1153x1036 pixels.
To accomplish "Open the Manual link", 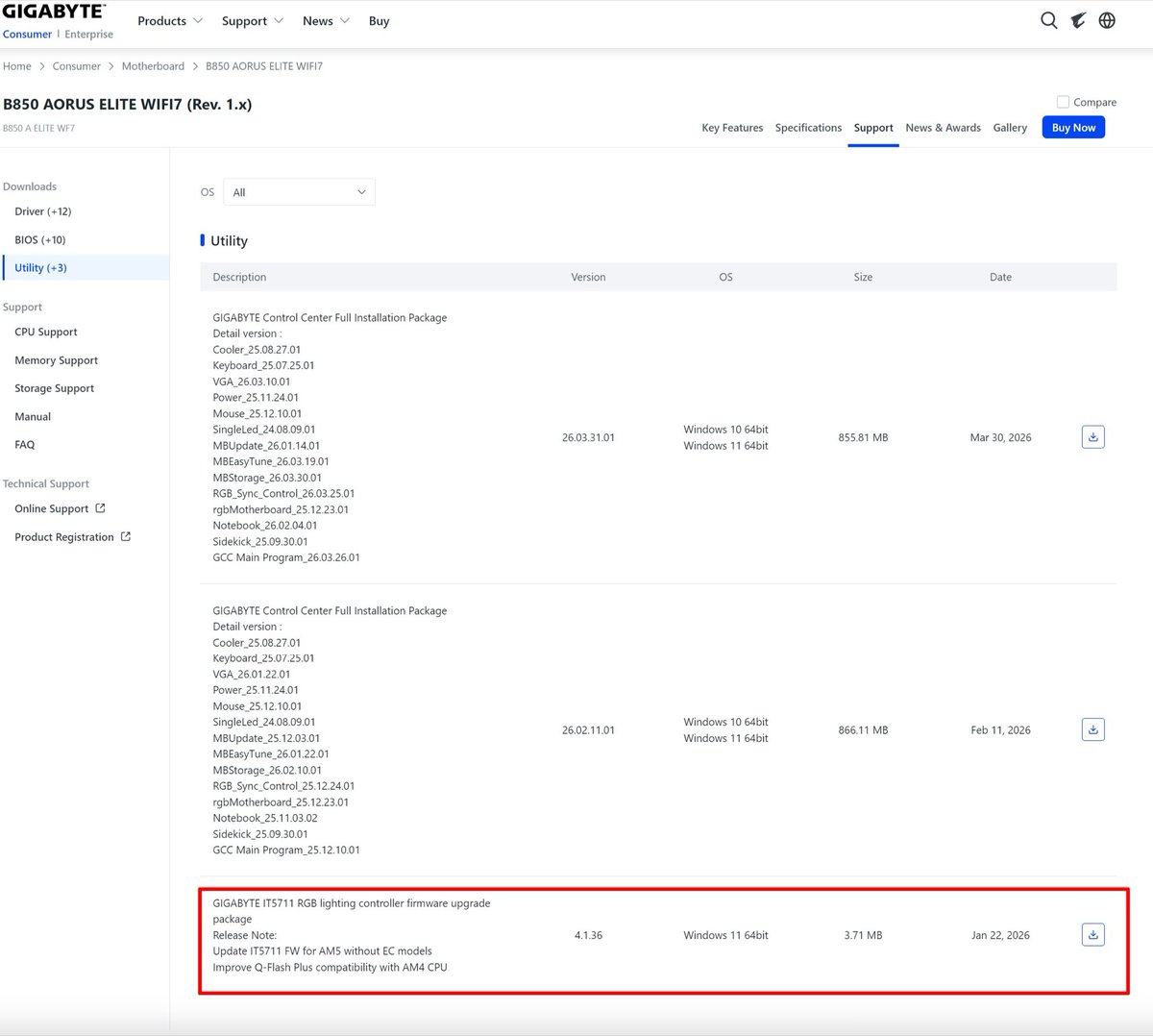I will pos(33,417).
